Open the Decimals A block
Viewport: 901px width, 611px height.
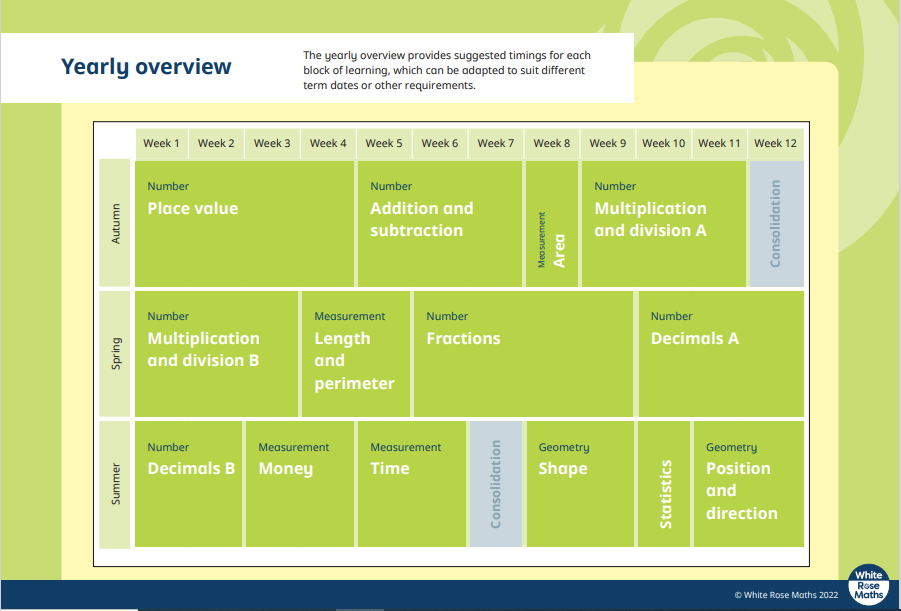pos(720,353)
